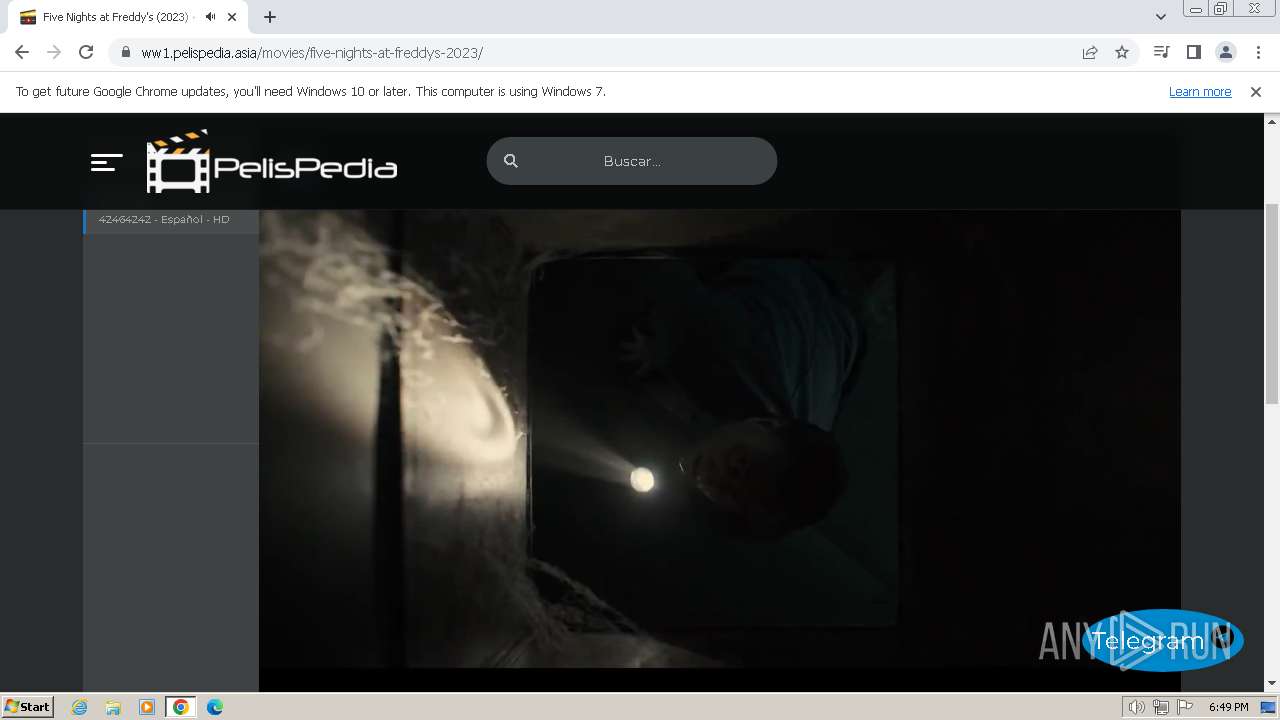This screenshot has width=1280, height=720.
Task: Click the page vertical scrollbar thumb
Action: (x=1272, y=303)
